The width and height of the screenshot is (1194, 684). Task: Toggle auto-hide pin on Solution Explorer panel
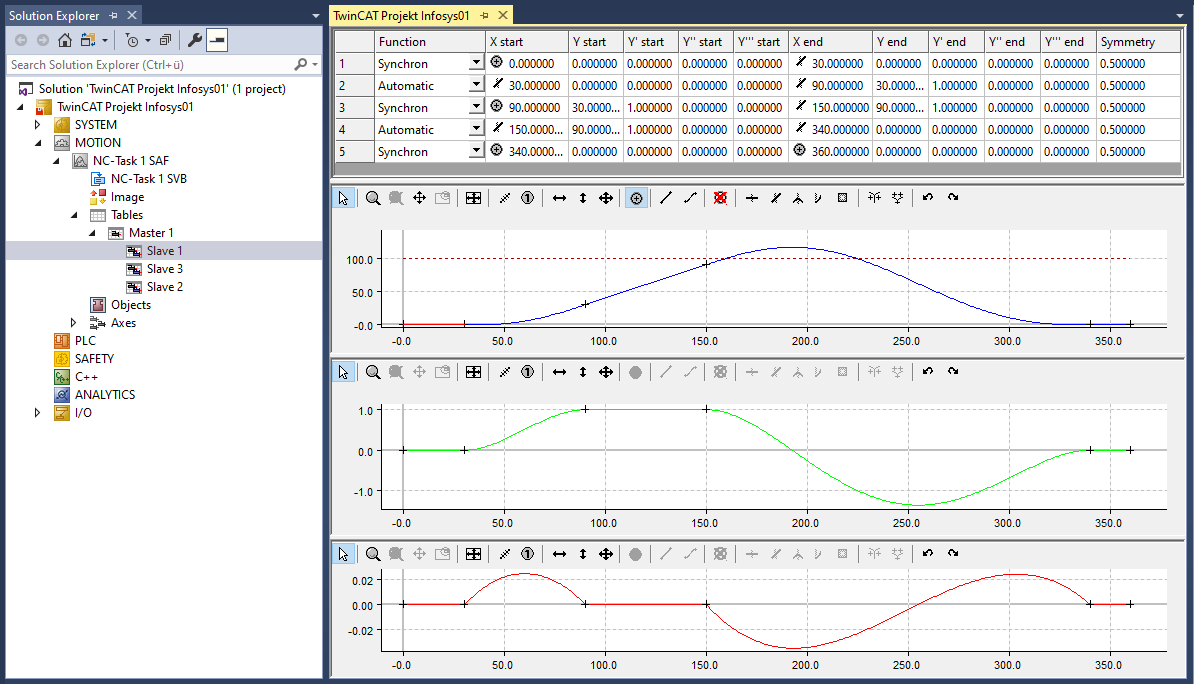113,15
